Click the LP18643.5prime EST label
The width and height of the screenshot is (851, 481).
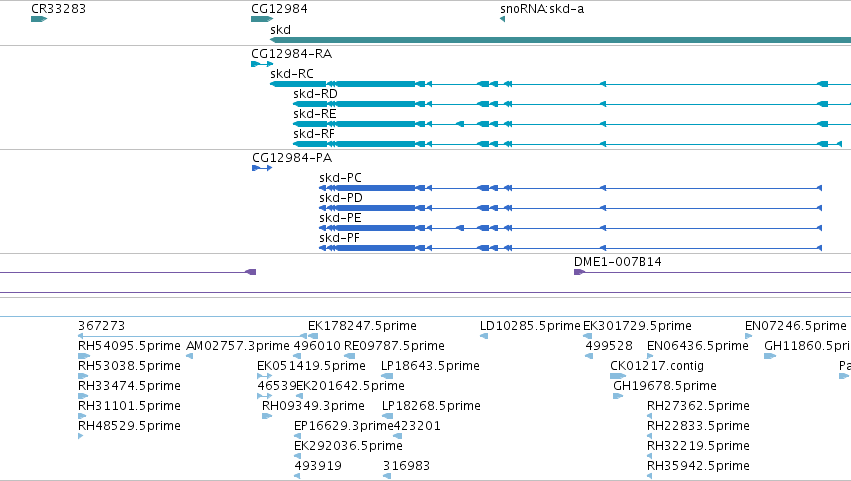pyautogui.click(x=430, y=366)
